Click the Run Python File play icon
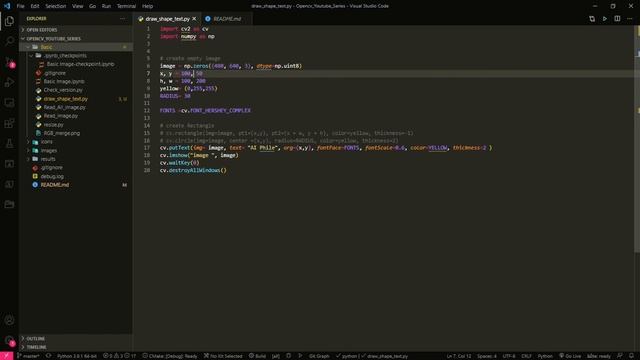 click(604, 19)
